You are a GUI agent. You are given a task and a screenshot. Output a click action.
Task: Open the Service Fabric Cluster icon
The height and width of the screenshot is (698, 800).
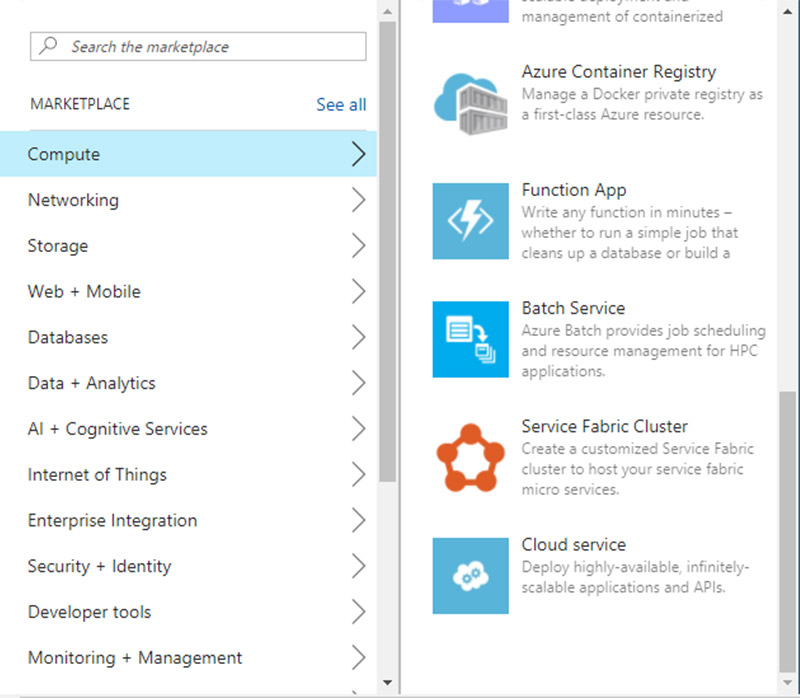pos(470,457)
